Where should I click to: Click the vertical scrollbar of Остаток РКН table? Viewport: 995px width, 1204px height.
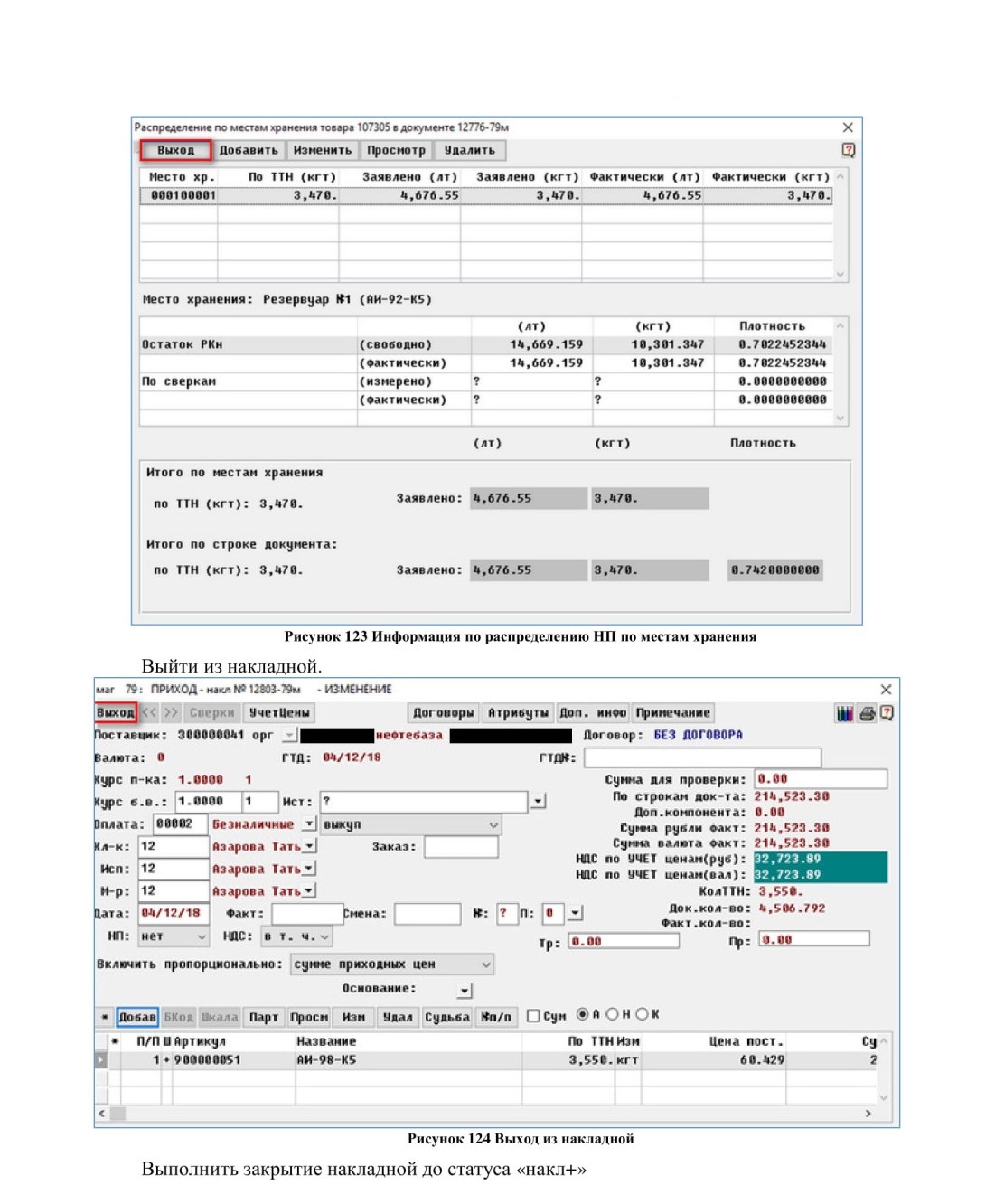(x=840, y=372)
